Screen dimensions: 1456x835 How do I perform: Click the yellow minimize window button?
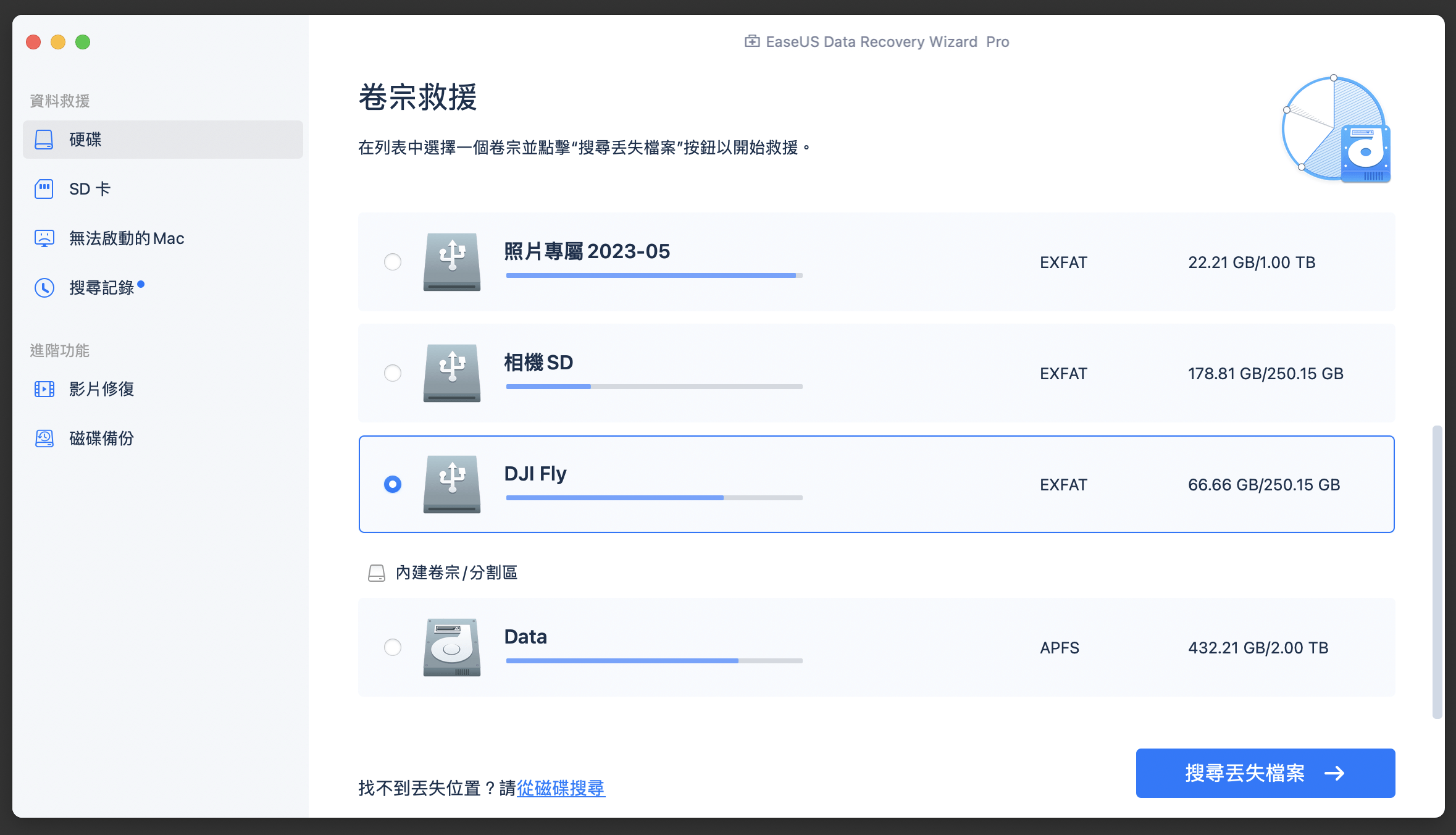click(x=58, y=42)
